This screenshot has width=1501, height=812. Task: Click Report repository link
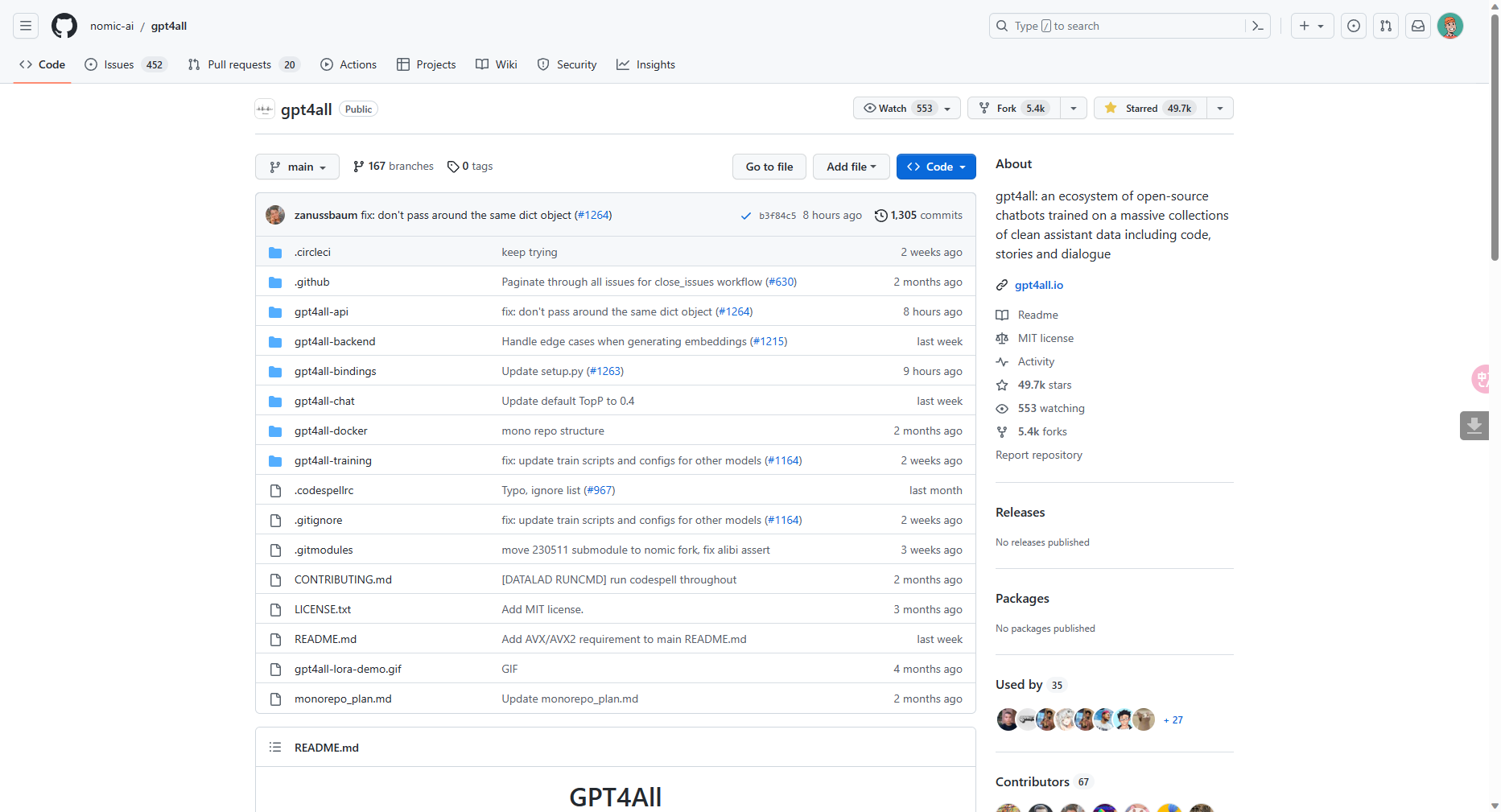click(x=1039, y=455)
